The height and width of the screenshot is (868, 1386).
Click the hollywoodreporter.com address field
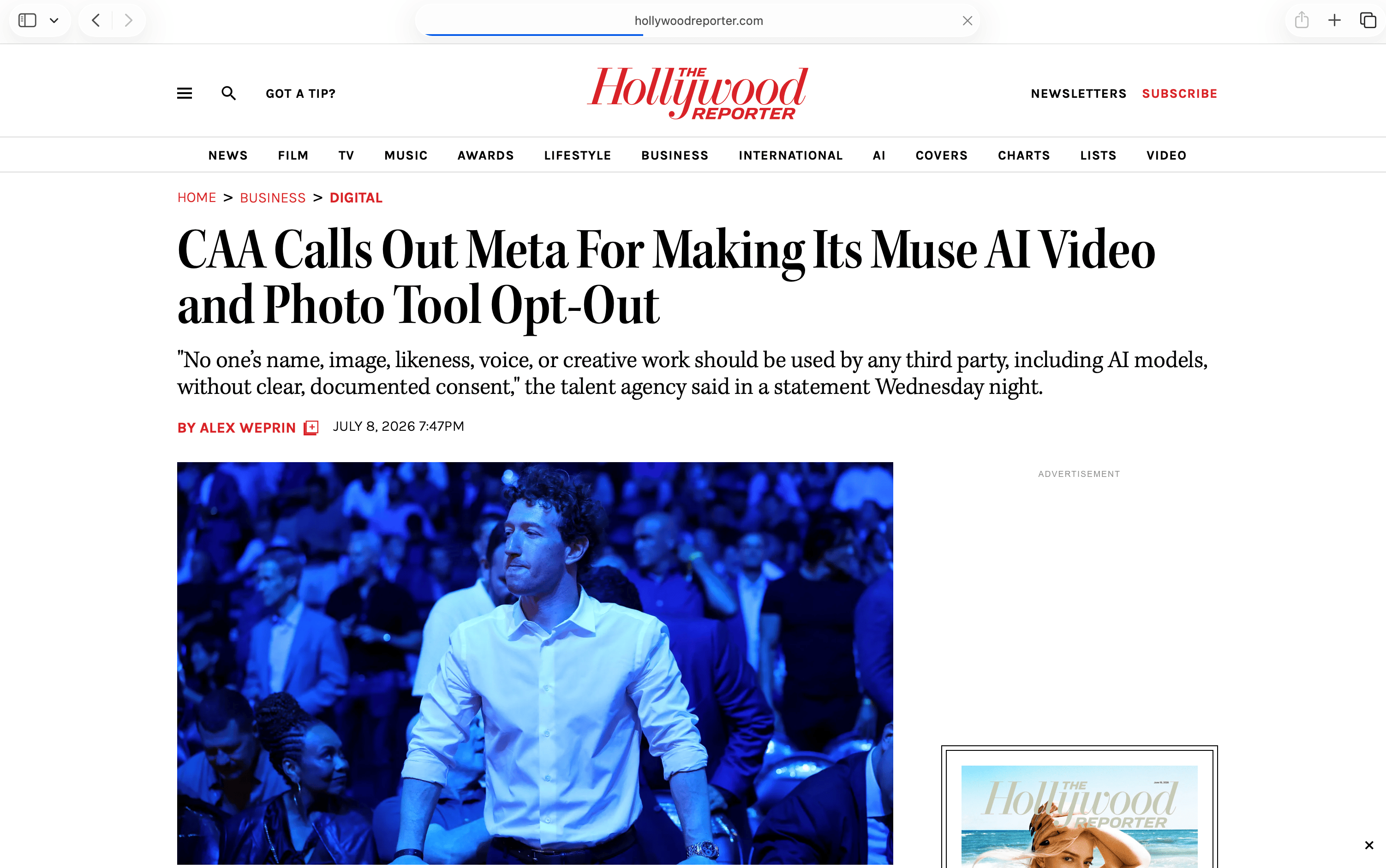(x=698, y=21)
